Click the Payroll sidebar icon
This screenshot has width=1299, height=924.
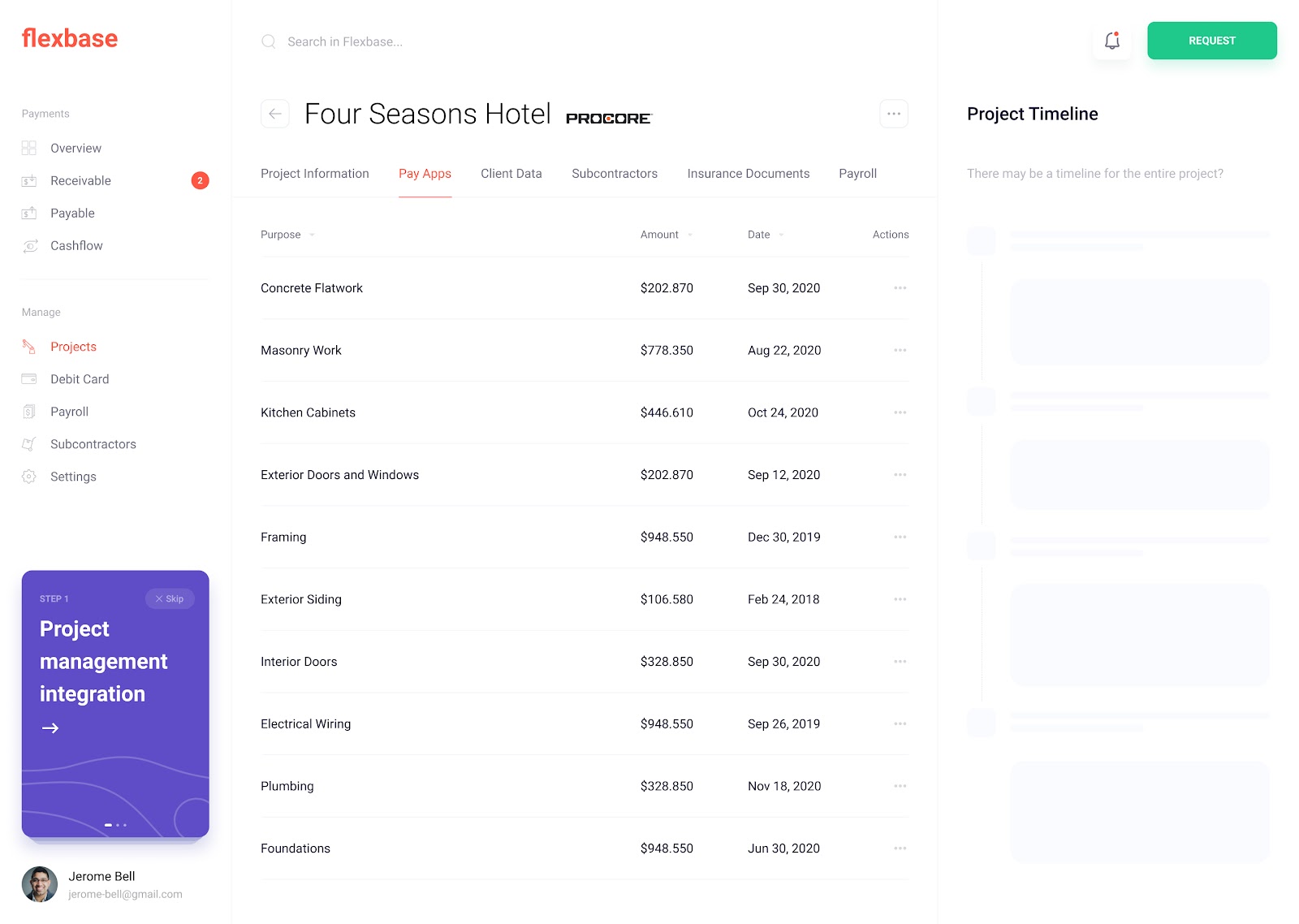(29, 412)
